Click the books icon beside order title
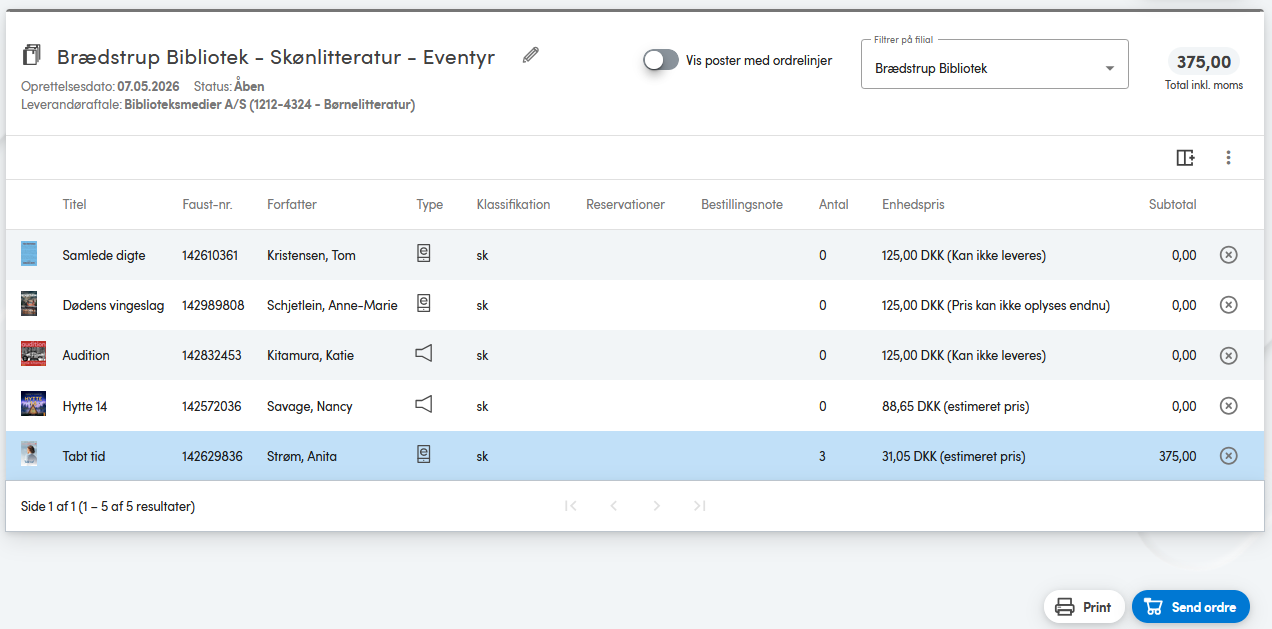 [33, 55]
